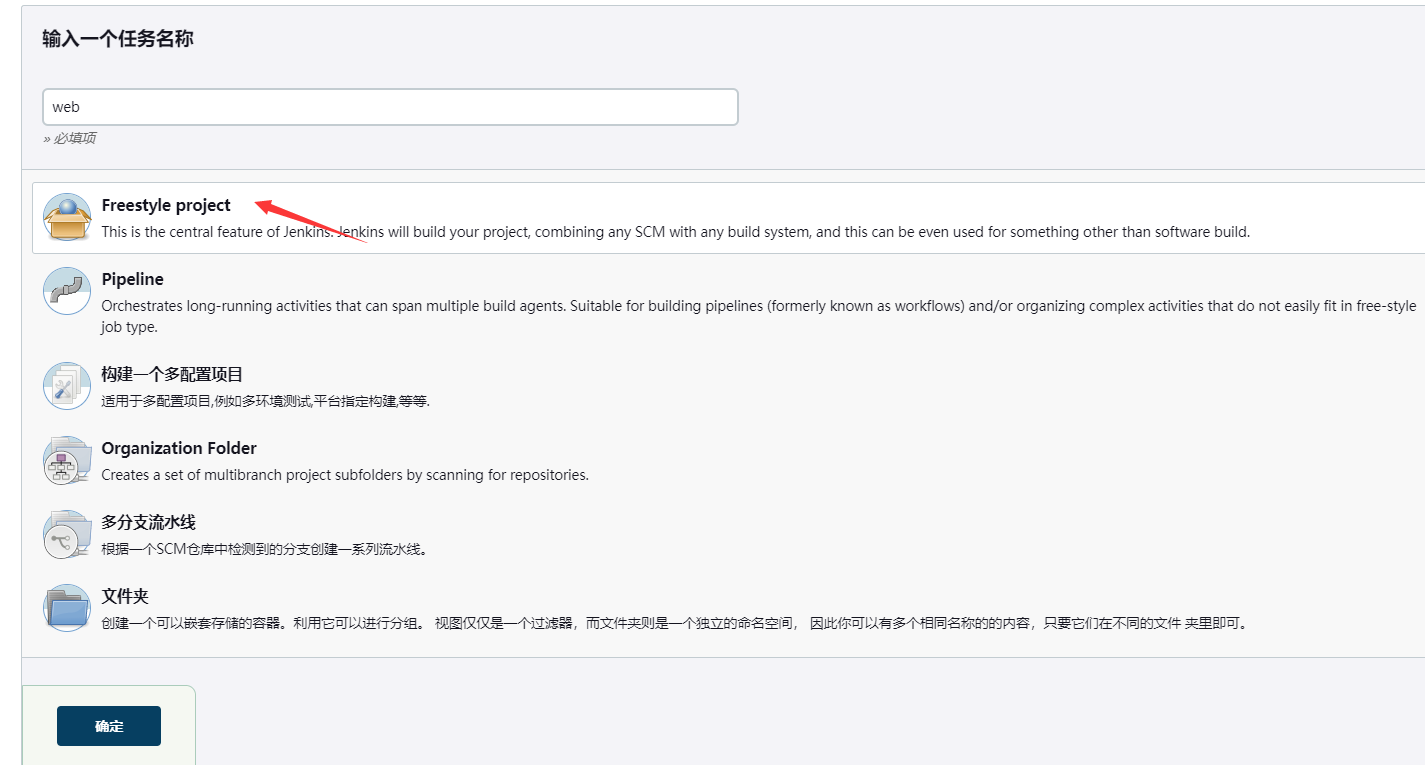Image resolution: width=1425 pixels, height=765 pixels.
Task: Click the multibranch subfolders description text
Action: [345, 475]
